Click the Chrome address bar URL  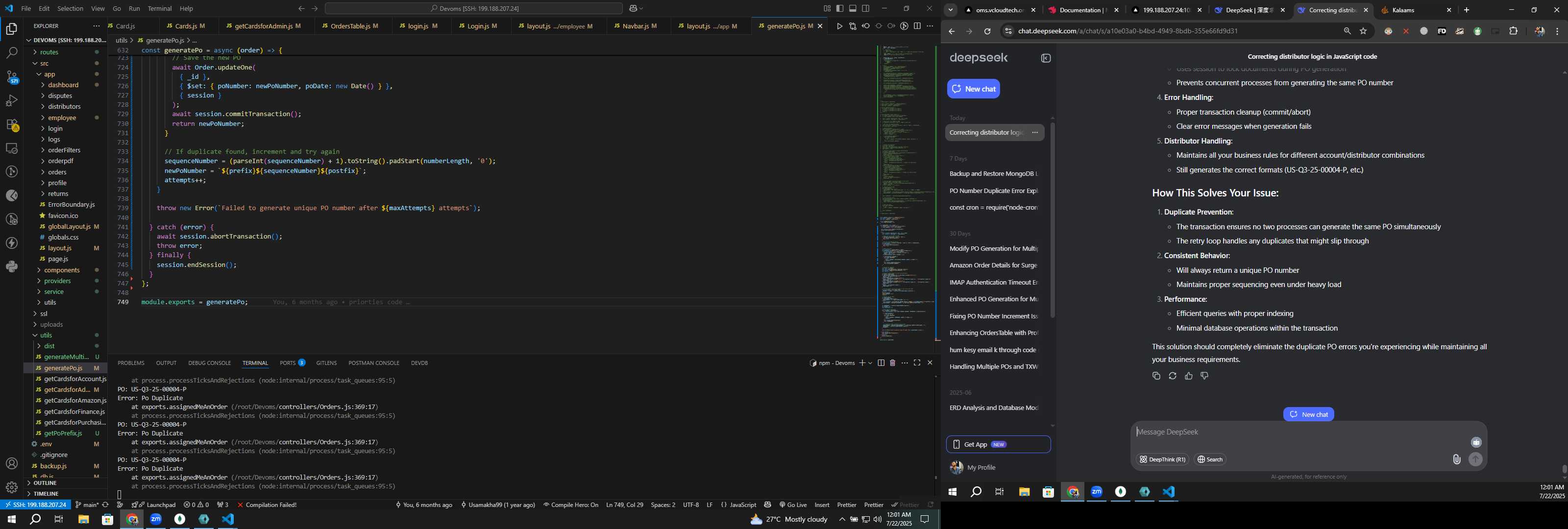[x=1127, y=31]
